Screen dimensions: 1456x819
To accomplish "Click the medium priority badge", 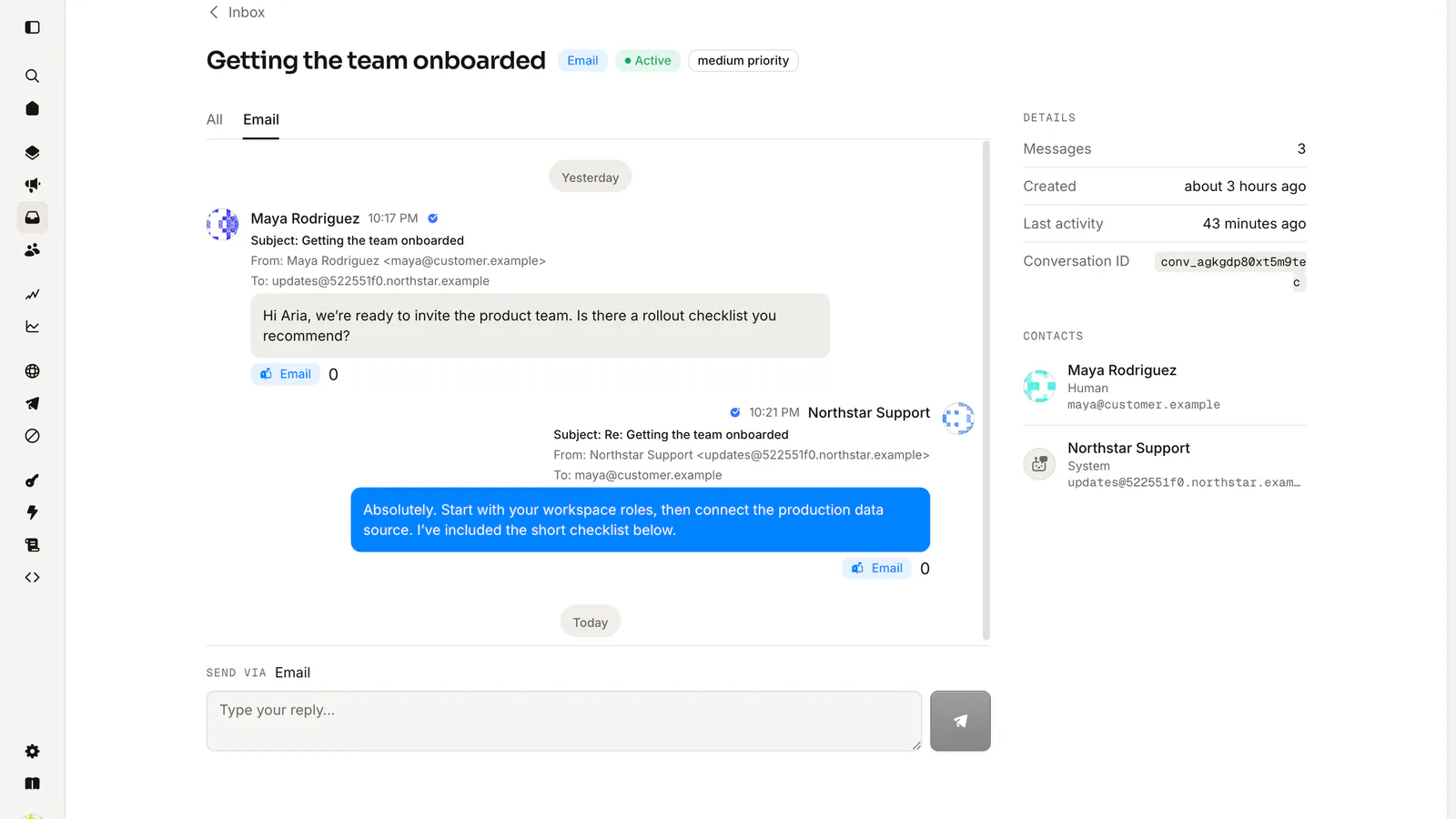I will point(743,61).
